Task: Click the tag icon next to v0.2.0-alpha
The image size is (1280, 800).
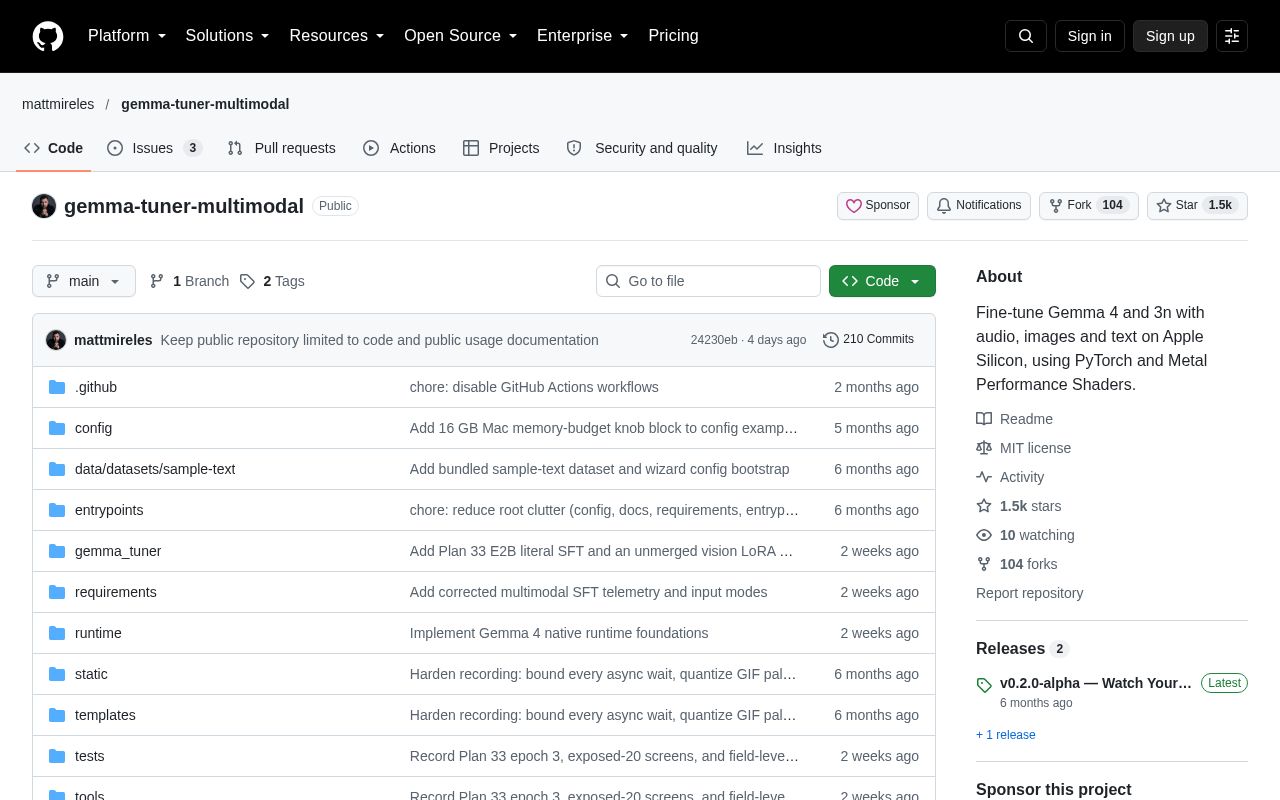Action: point(984,685)
